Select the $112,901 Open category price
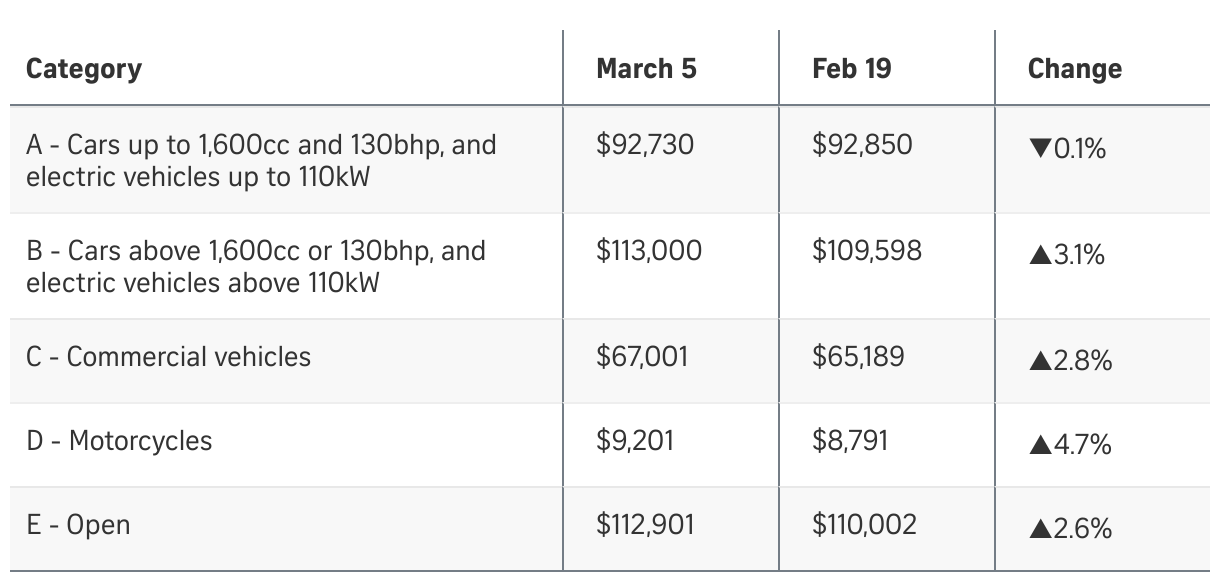Screen dimensions: 1220x582 (645, 525)
